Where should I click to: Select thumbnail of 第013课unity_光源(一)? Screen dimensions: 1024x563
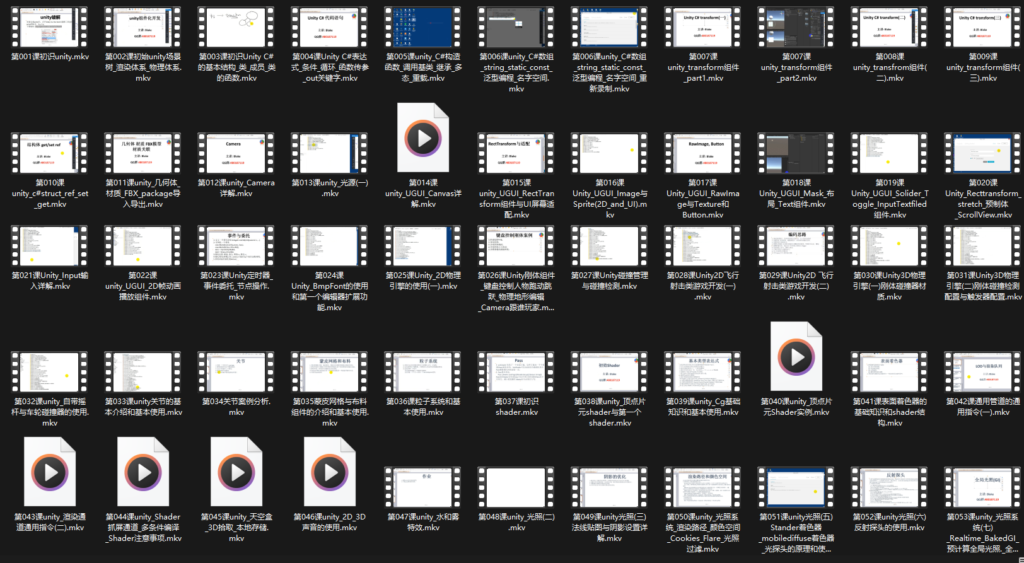click(330, 153)
